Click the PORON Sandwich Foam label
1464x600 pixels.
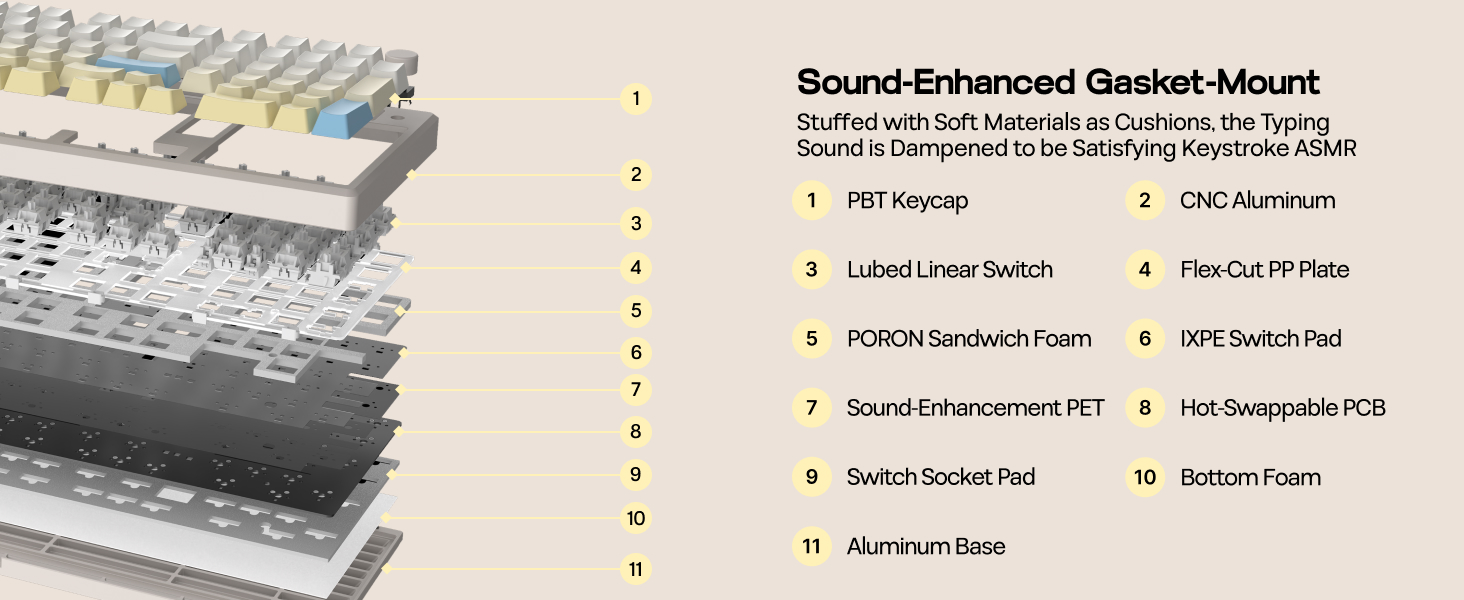click(969, 339)
